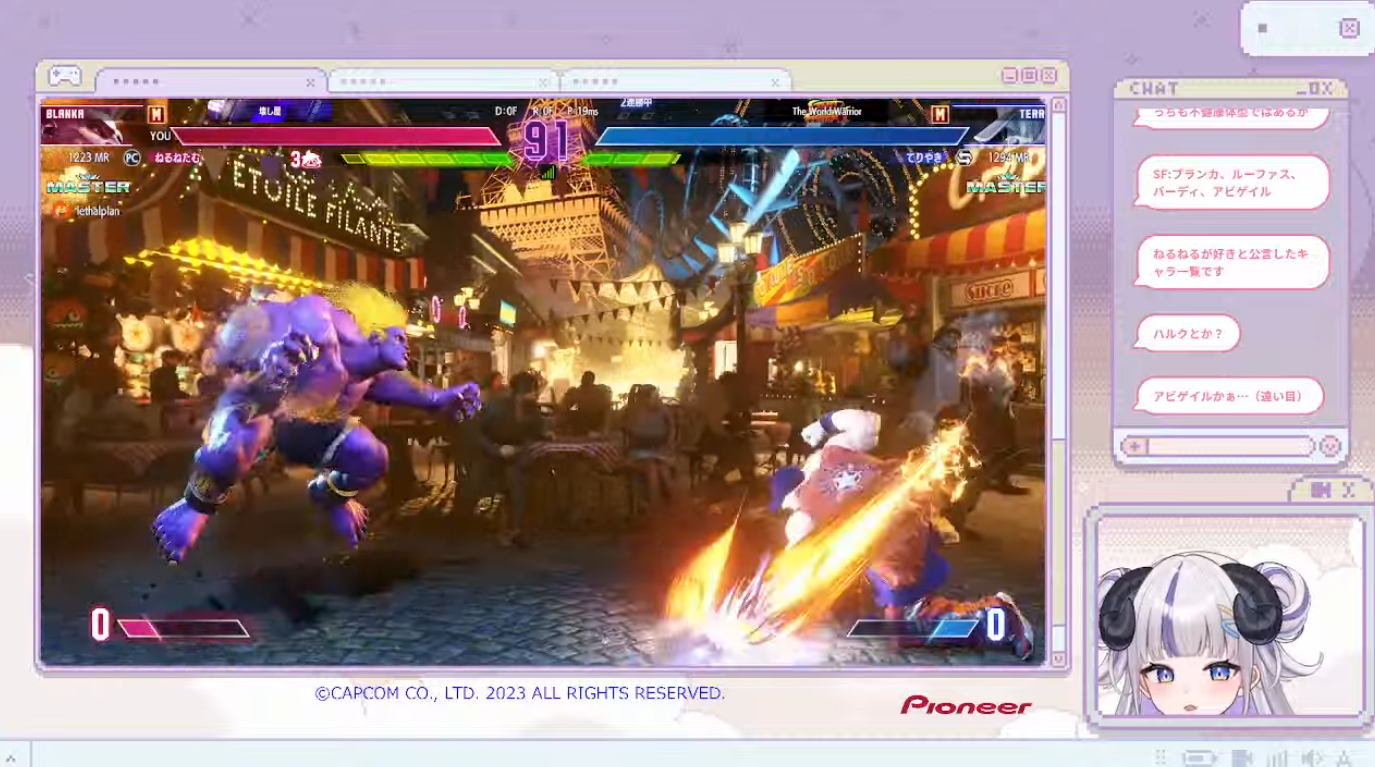Click Blanka's super gauge showing 0
1375x767 pixels.
click(x=168, y=626)
